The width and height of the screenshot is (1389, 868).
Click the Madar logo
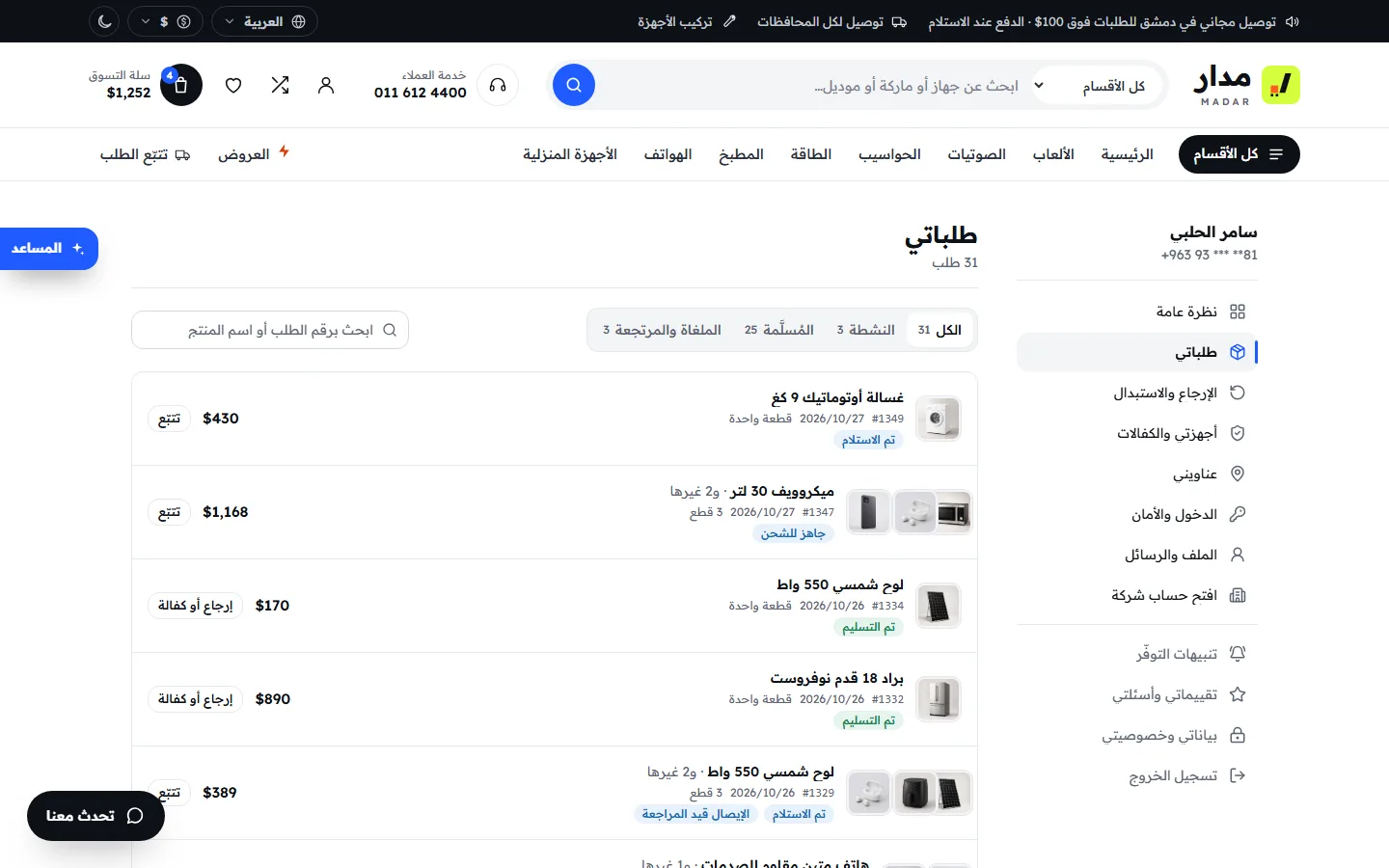(1246, 85)
